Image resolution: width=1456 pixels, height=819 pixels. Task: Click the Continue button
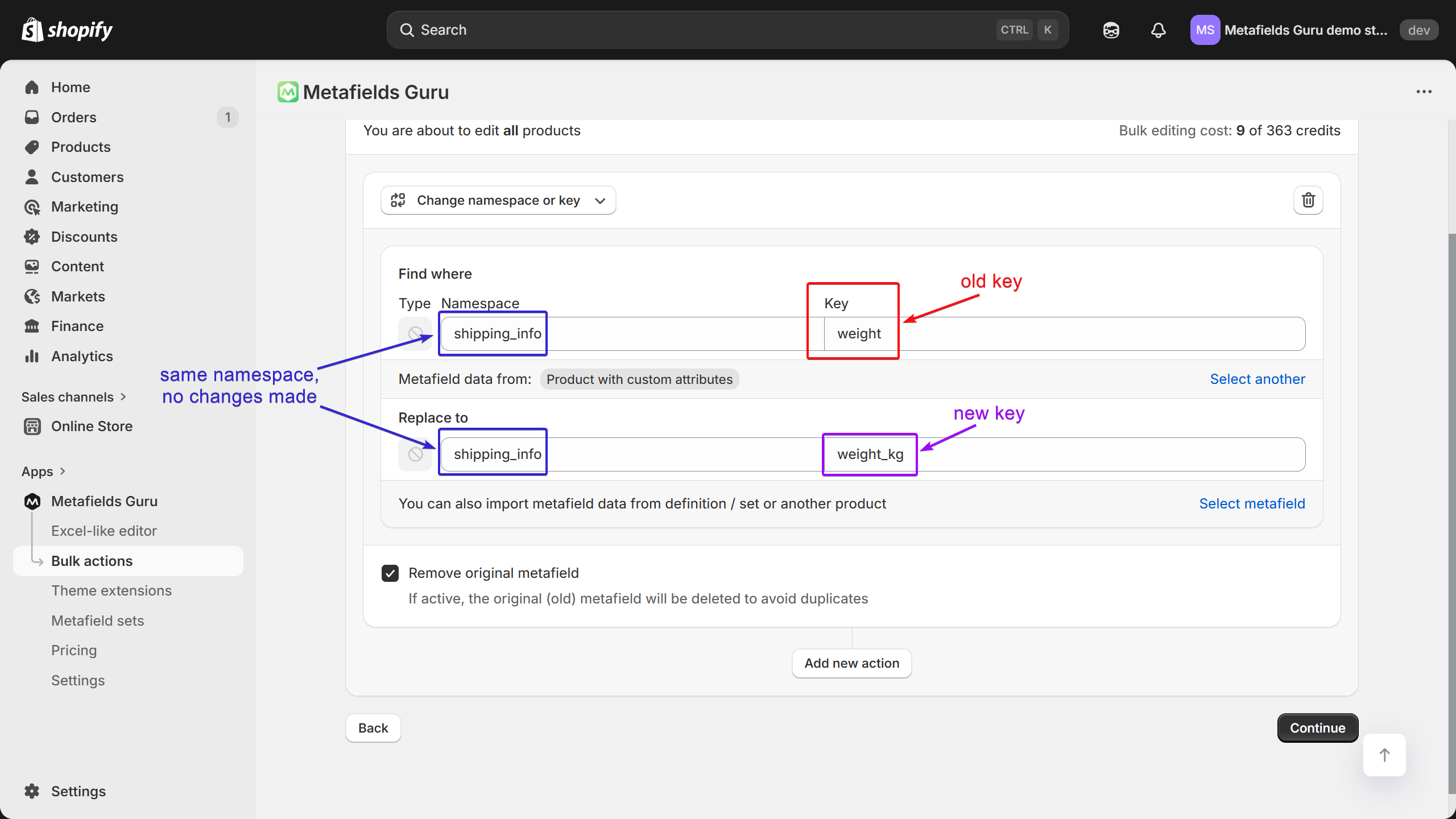click(1317, 728)
